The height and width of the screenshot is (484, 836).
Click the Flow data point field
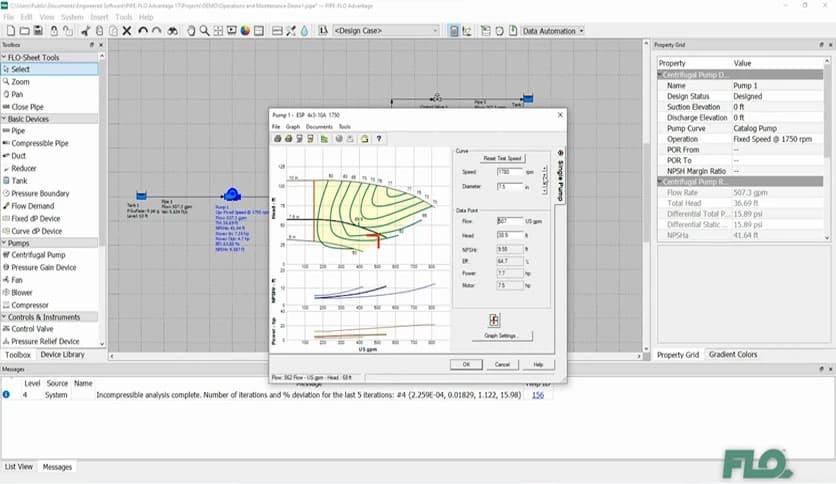pos(509,221)
